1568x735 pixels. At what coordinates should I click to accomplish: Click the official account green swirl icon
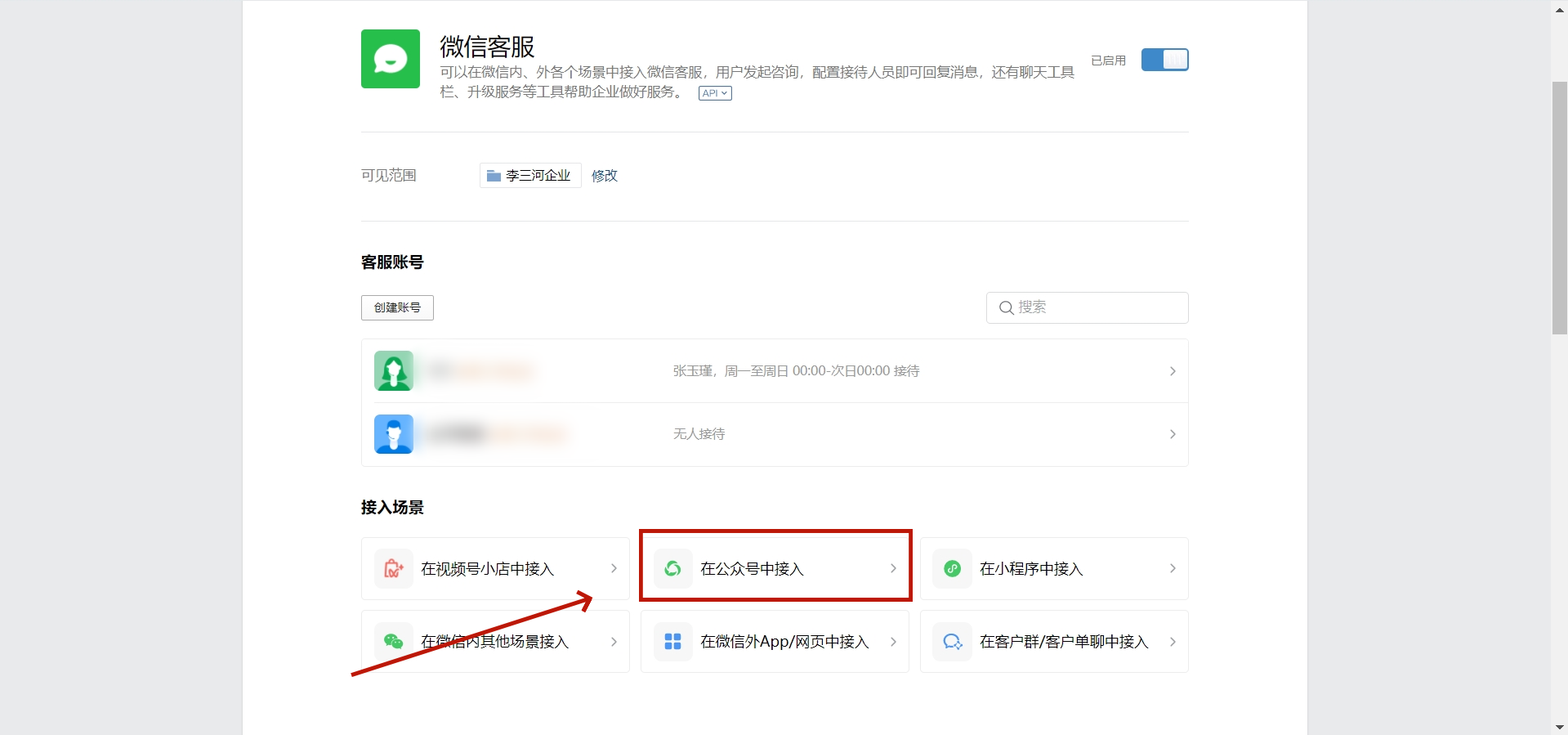[673, 569]
